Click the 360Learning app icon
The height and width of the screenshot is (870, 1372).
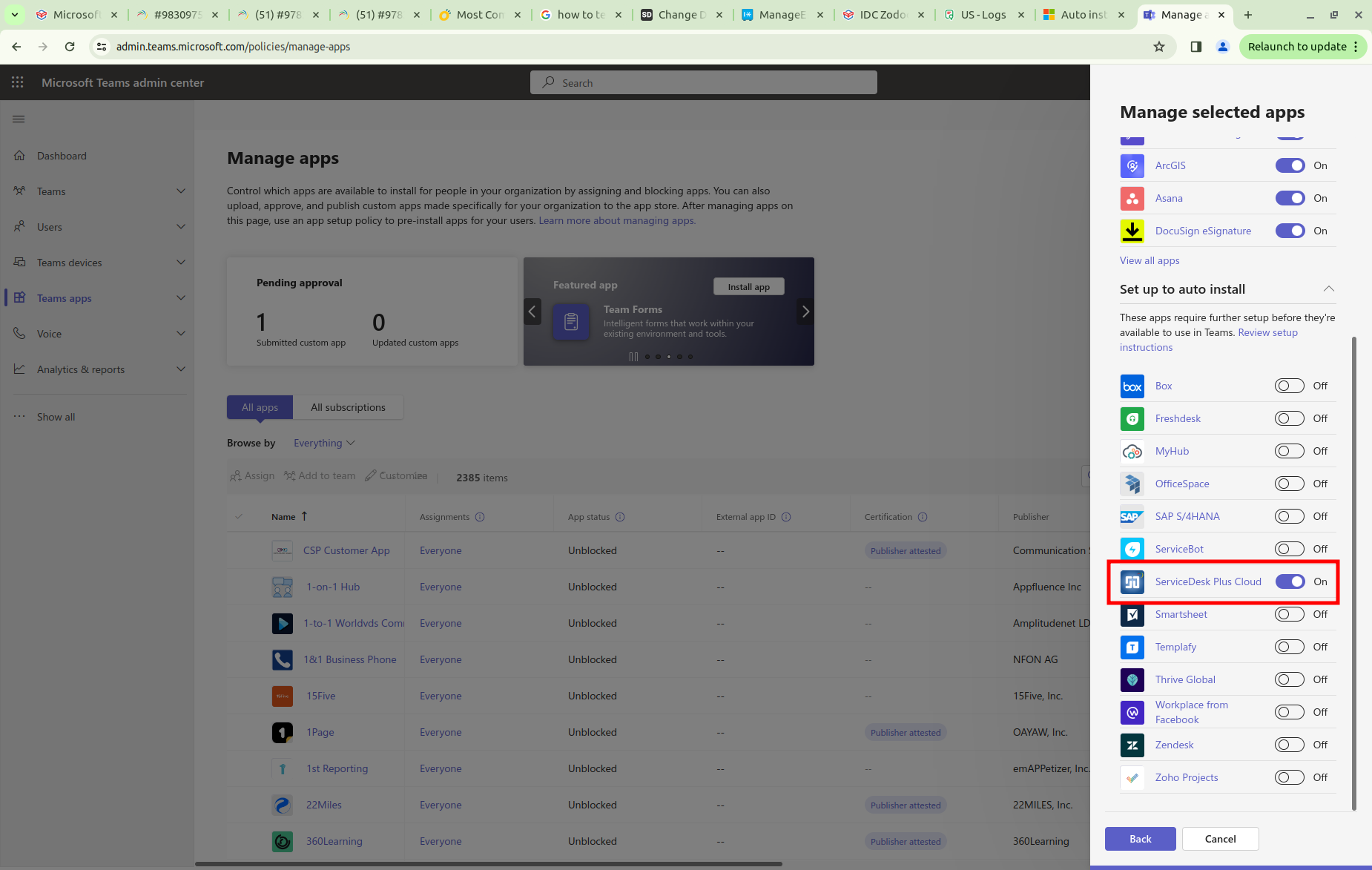click(282, 841)
